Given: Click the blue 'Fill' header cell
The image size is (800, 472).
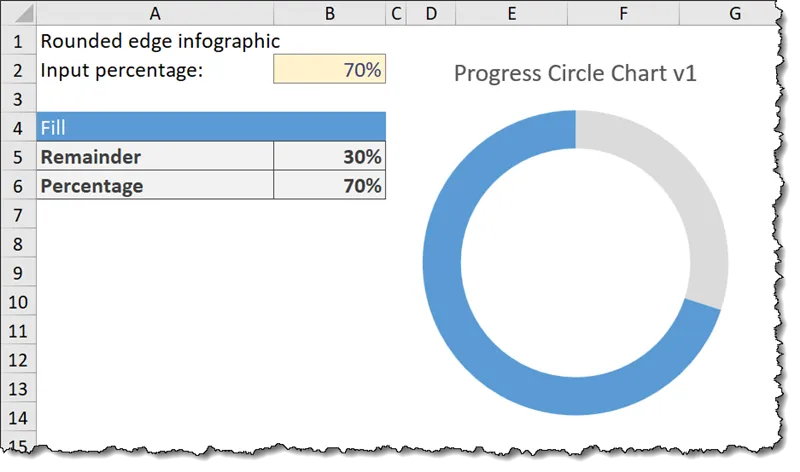Looking at the screenshot, I should coord(211,127).
